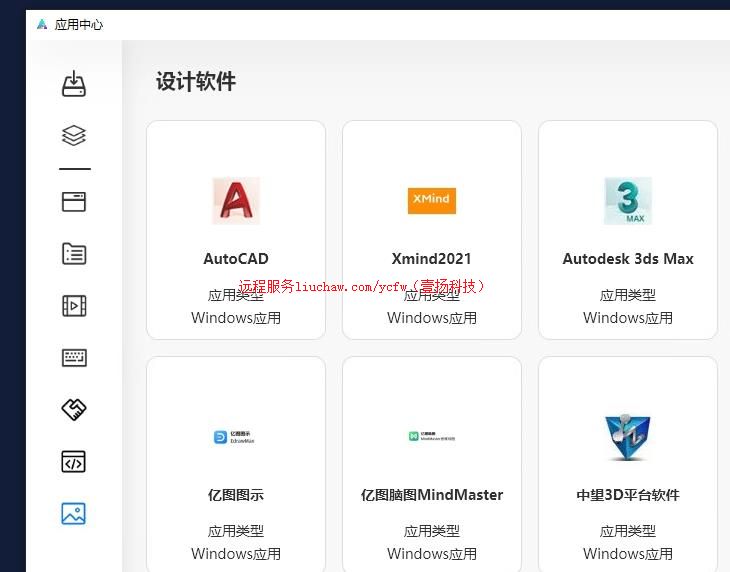
Task: Click the 中望3D blue triangle logo
Action: point(628,437)
